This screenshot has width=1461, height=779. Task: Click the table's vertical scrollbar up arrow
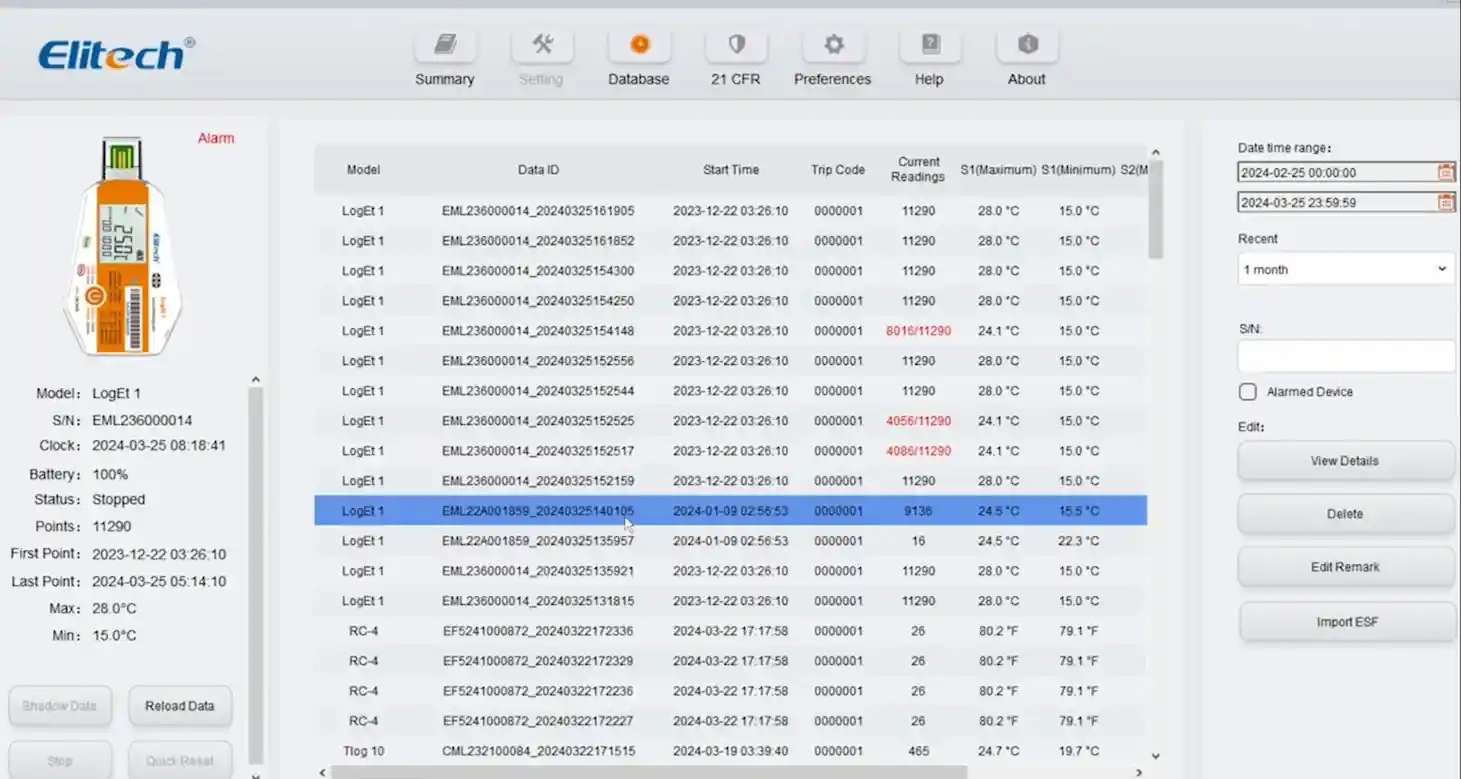click(x=1156, y=153)
